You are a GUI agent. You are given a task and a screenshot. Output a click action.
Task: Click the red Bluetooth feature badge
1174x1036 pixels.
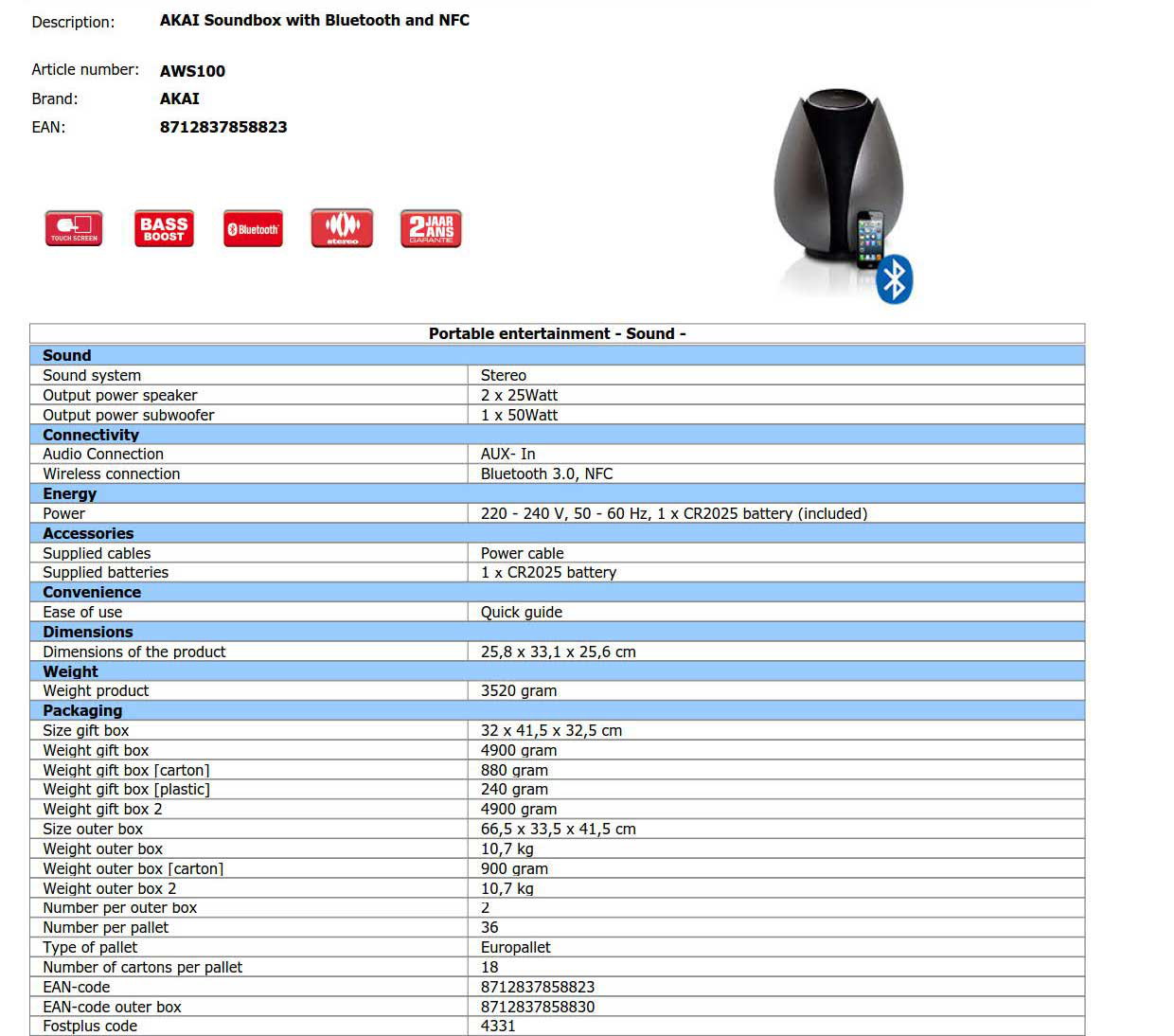253,228
